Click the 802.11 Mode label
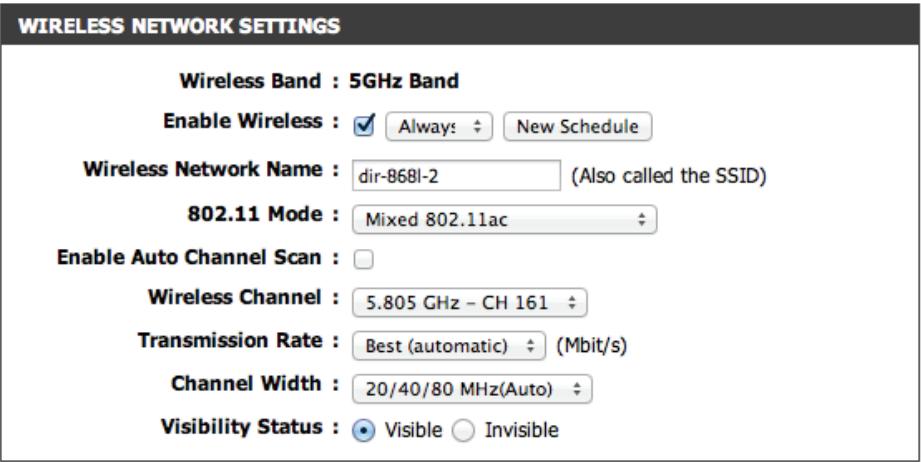921x462 pixels. [x=255, y=214]
